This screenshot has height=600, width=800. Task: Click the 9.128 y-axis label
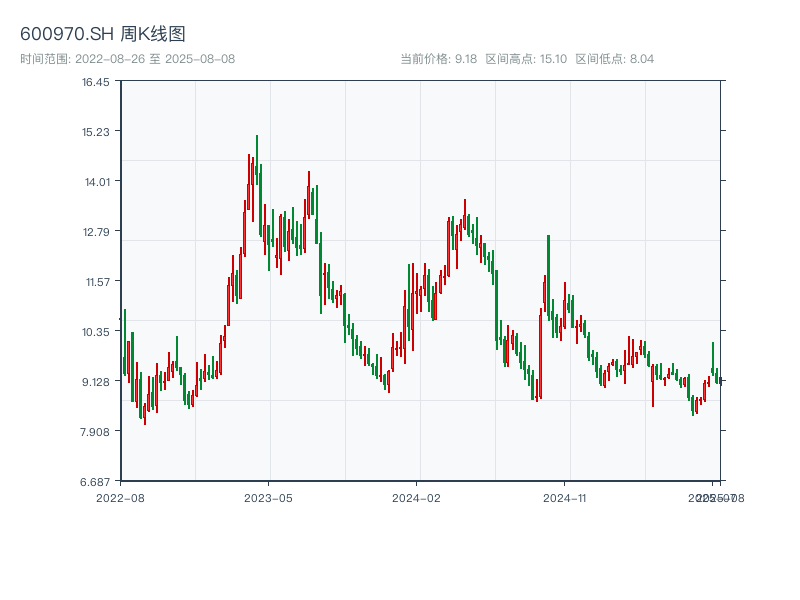pyautogui.click(x=95, y=382)
